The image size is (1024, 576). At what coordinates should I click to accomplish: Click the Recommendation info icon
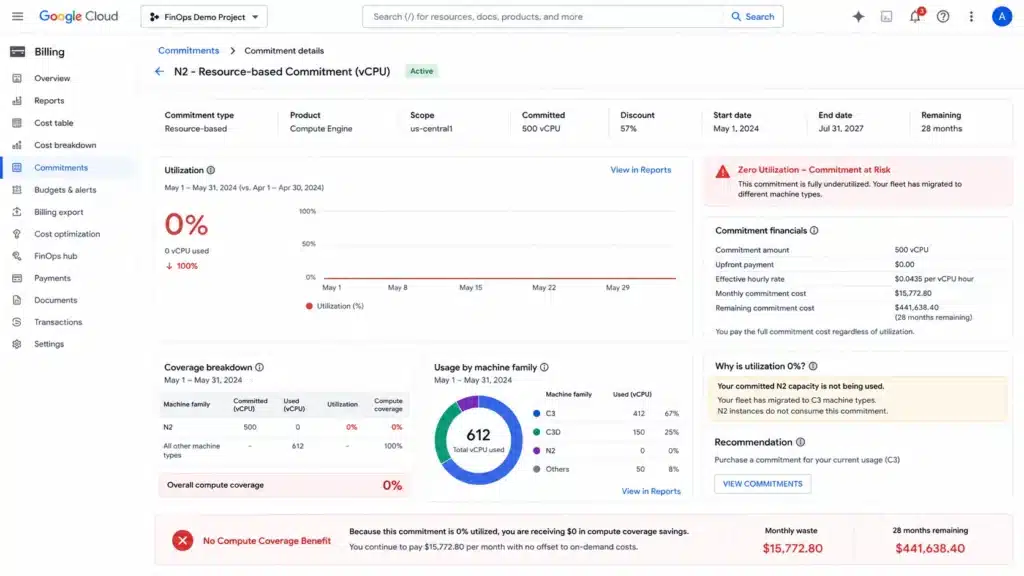(800, 442)
